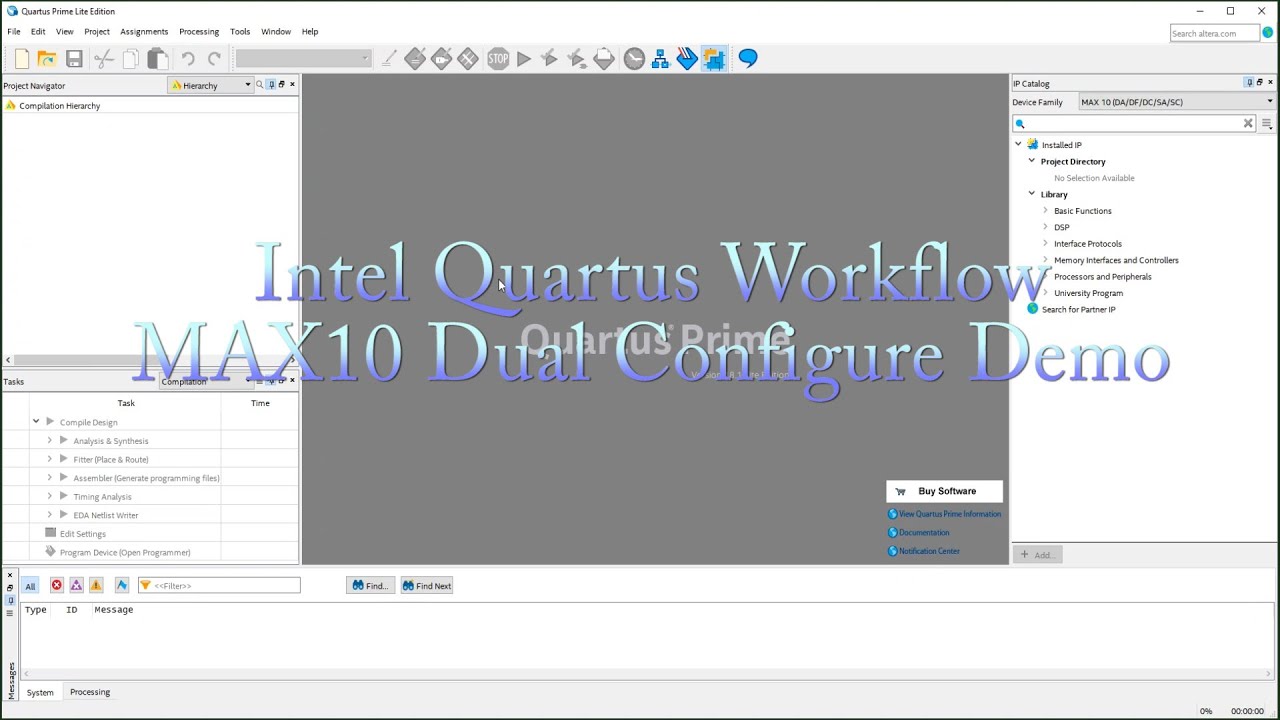Toggle the blue flag messages filter
Viewport: 1280px width, 720px height.
tap(122, 586)
